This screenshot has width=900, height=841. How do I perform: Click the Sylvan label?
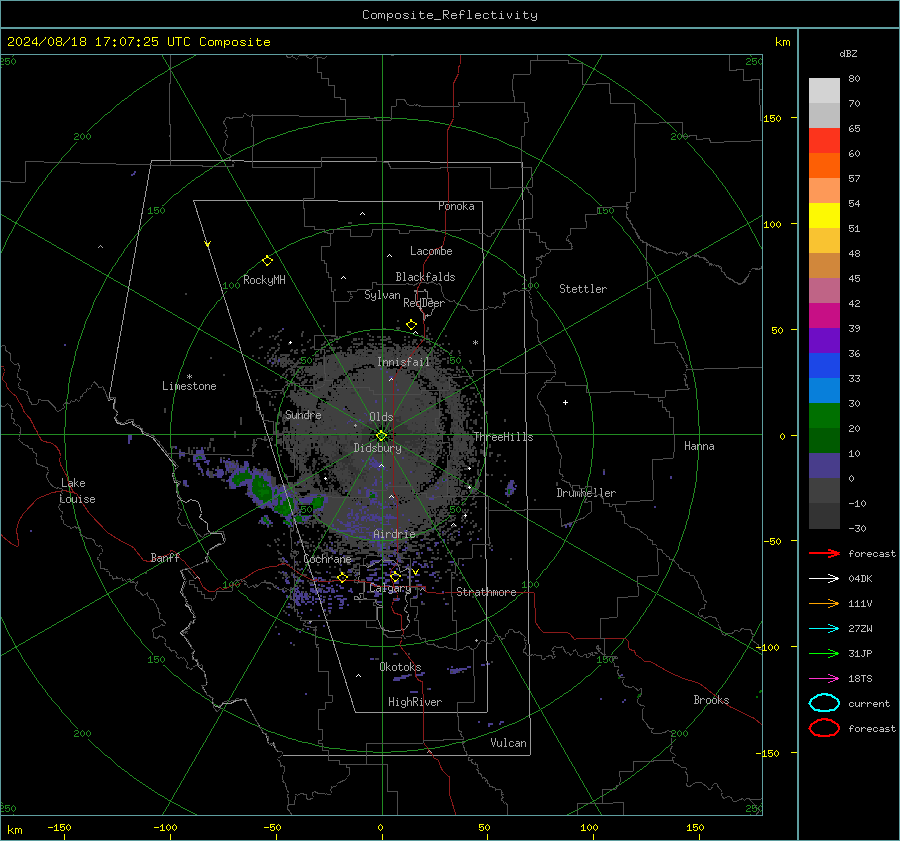click(x=382, y=294)
